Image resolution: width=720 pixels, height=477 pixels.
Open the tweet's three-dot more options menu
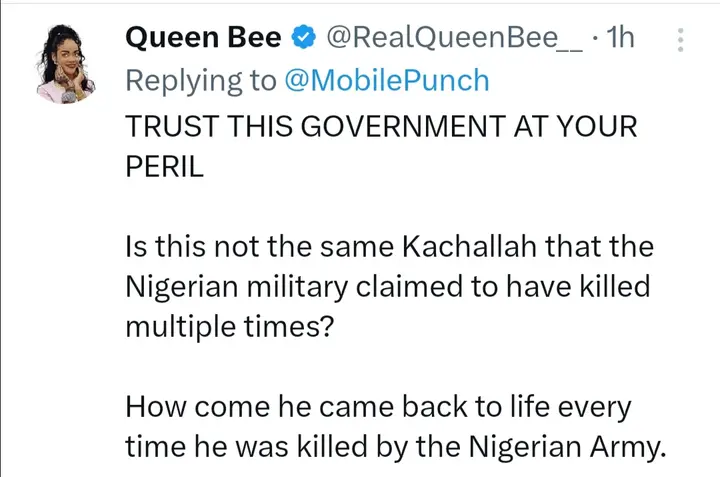[x=681, y=39]
